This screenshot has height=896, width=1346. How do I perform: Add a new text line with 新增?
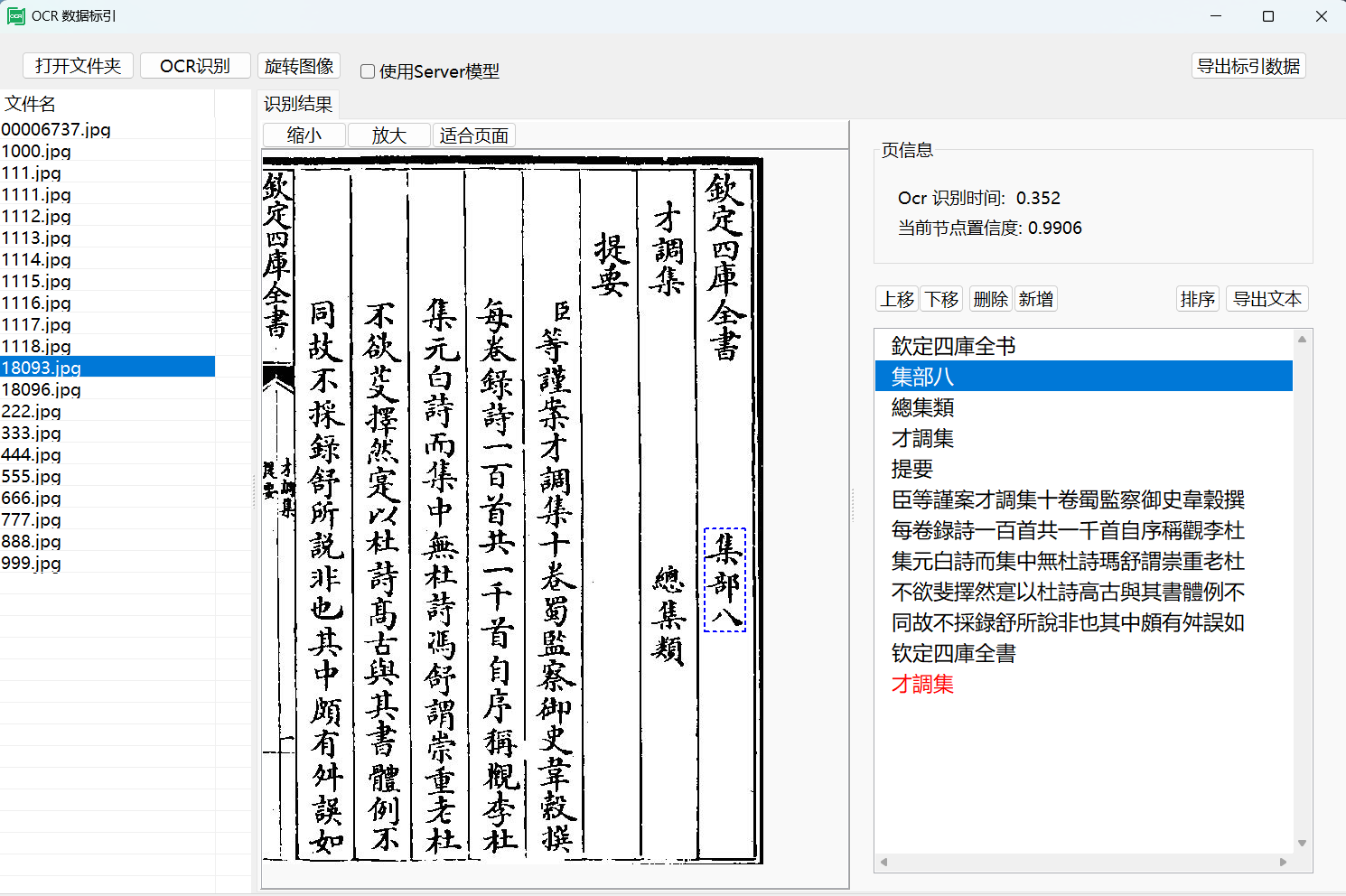coord(1036,298)
